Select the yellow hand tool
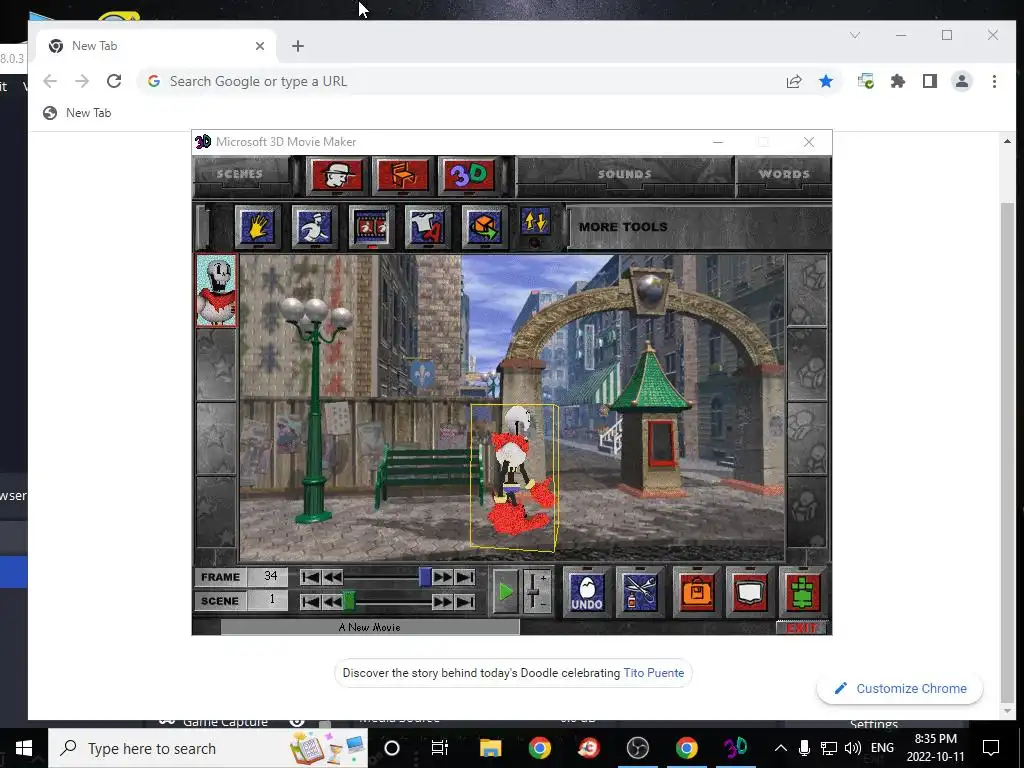Viewport: 1024px width, 768px height. [257, 227]
